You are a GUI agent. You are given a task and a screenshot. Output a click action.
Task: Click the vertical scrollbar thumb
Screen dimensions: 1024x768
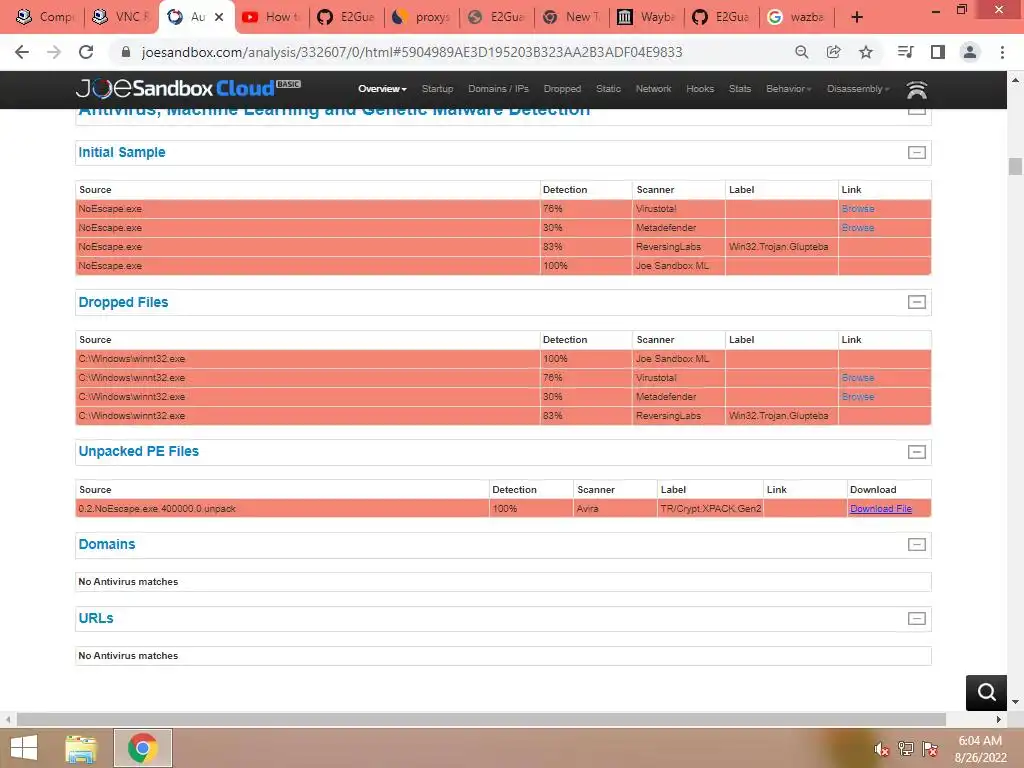1015,166
